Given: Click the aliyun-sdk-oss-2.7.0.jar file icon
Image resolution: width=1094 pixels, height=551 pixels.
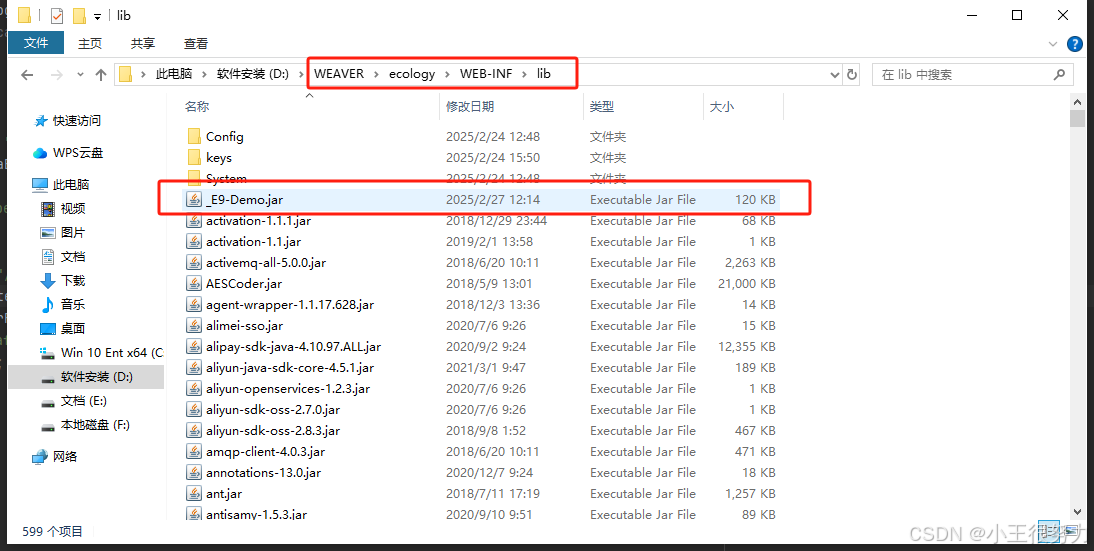Looking at the screenshot, I should (x=194, y=409).
